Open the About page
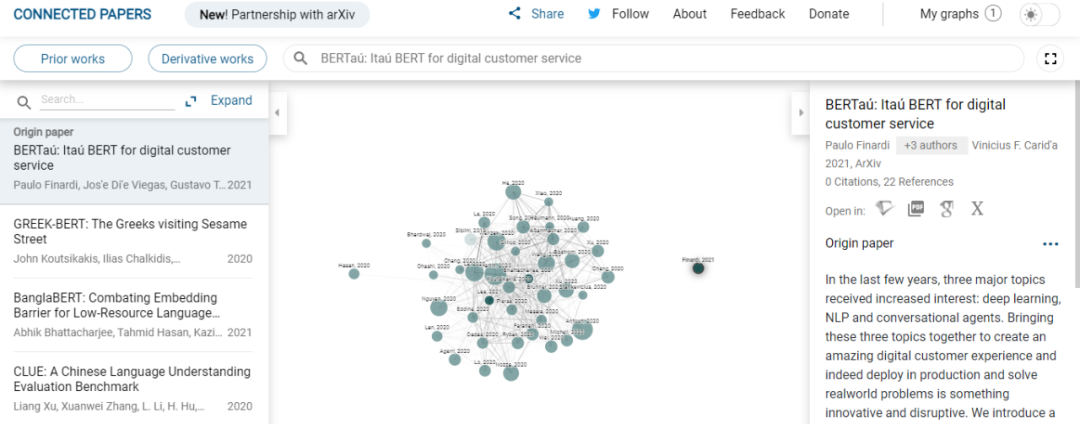Image resolution: width=1080 pixels, height=424 pixels. (690, 14)
